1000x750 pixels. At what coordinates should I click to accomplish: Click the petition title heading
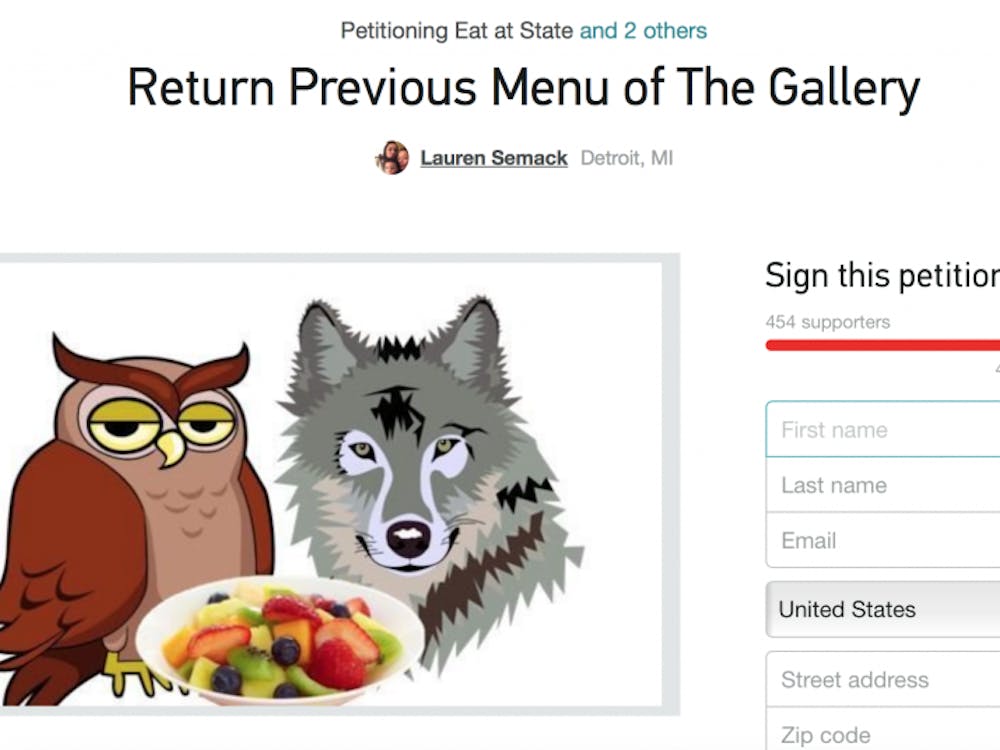click(x=524, y=87)
